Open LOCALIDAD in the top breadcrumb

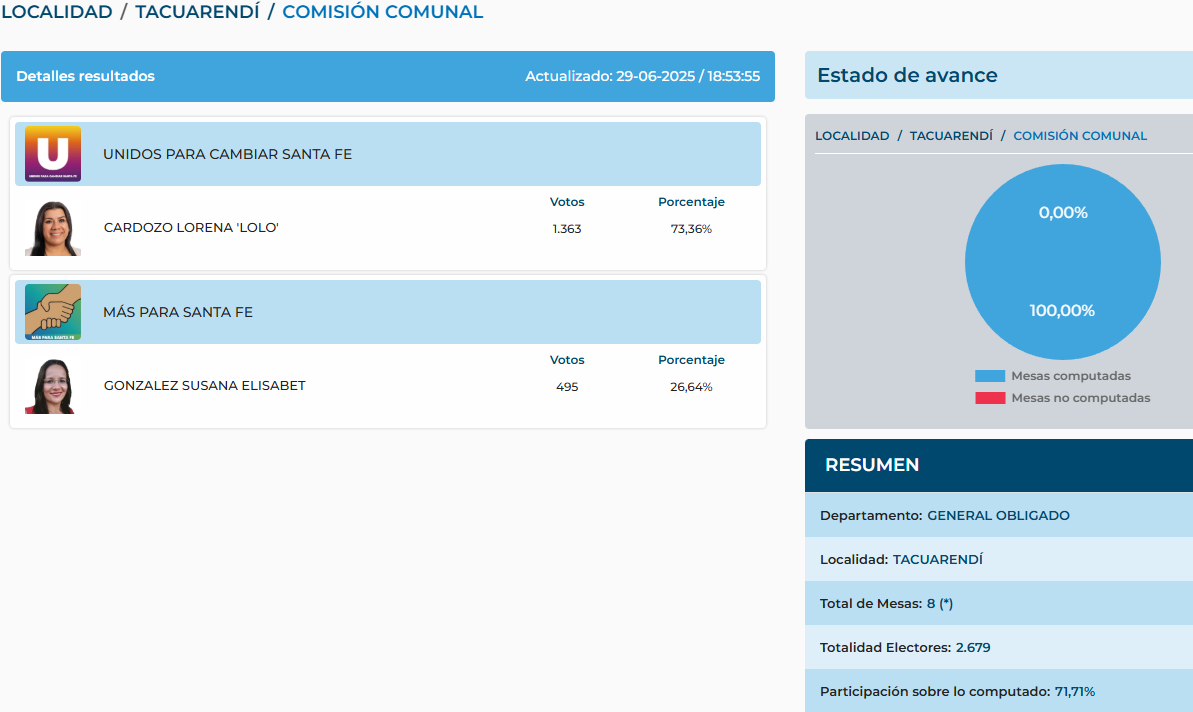(x=56, y=13)
